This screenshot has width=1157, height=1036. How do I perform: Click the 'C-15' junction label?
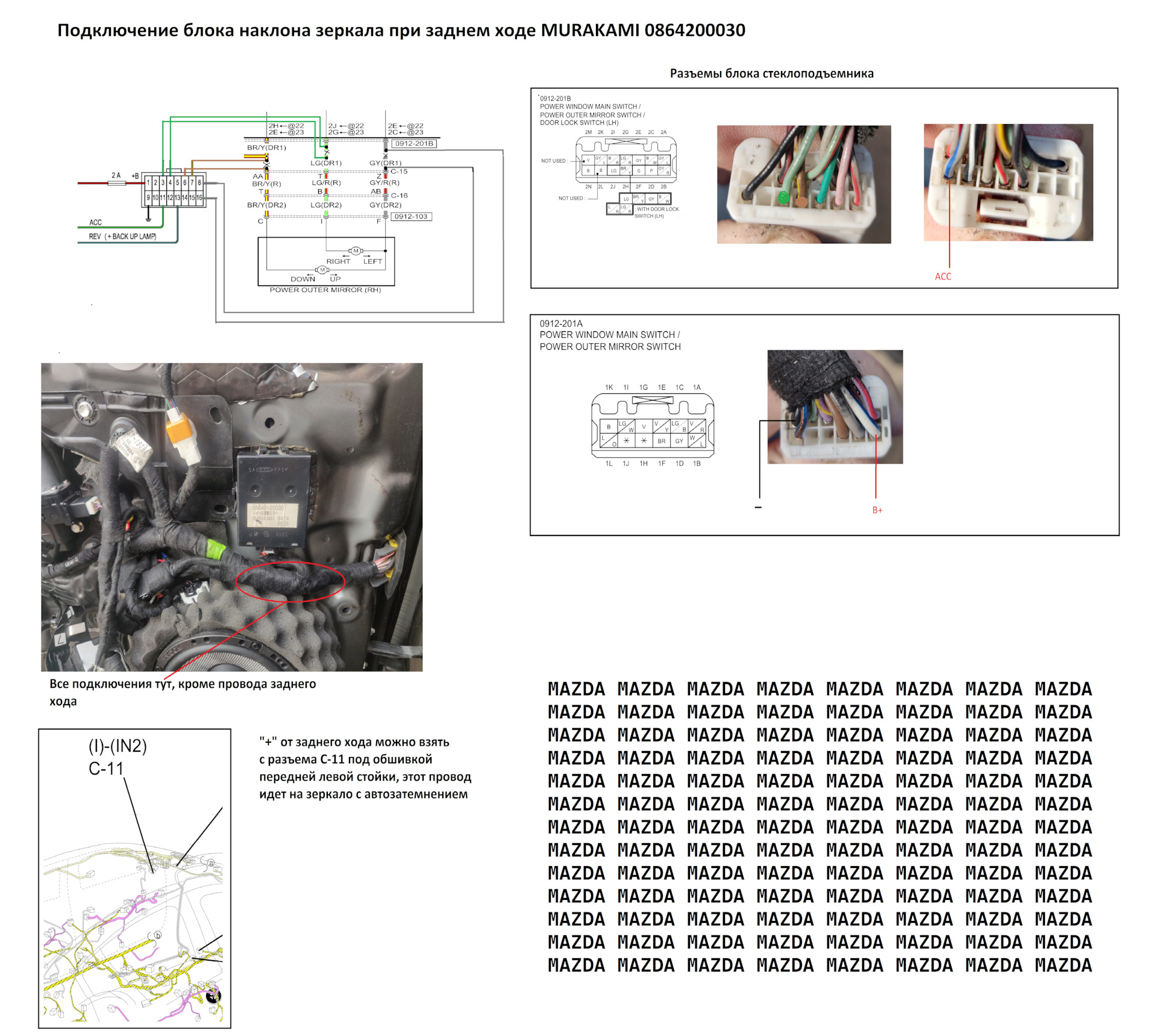point(399,172)
